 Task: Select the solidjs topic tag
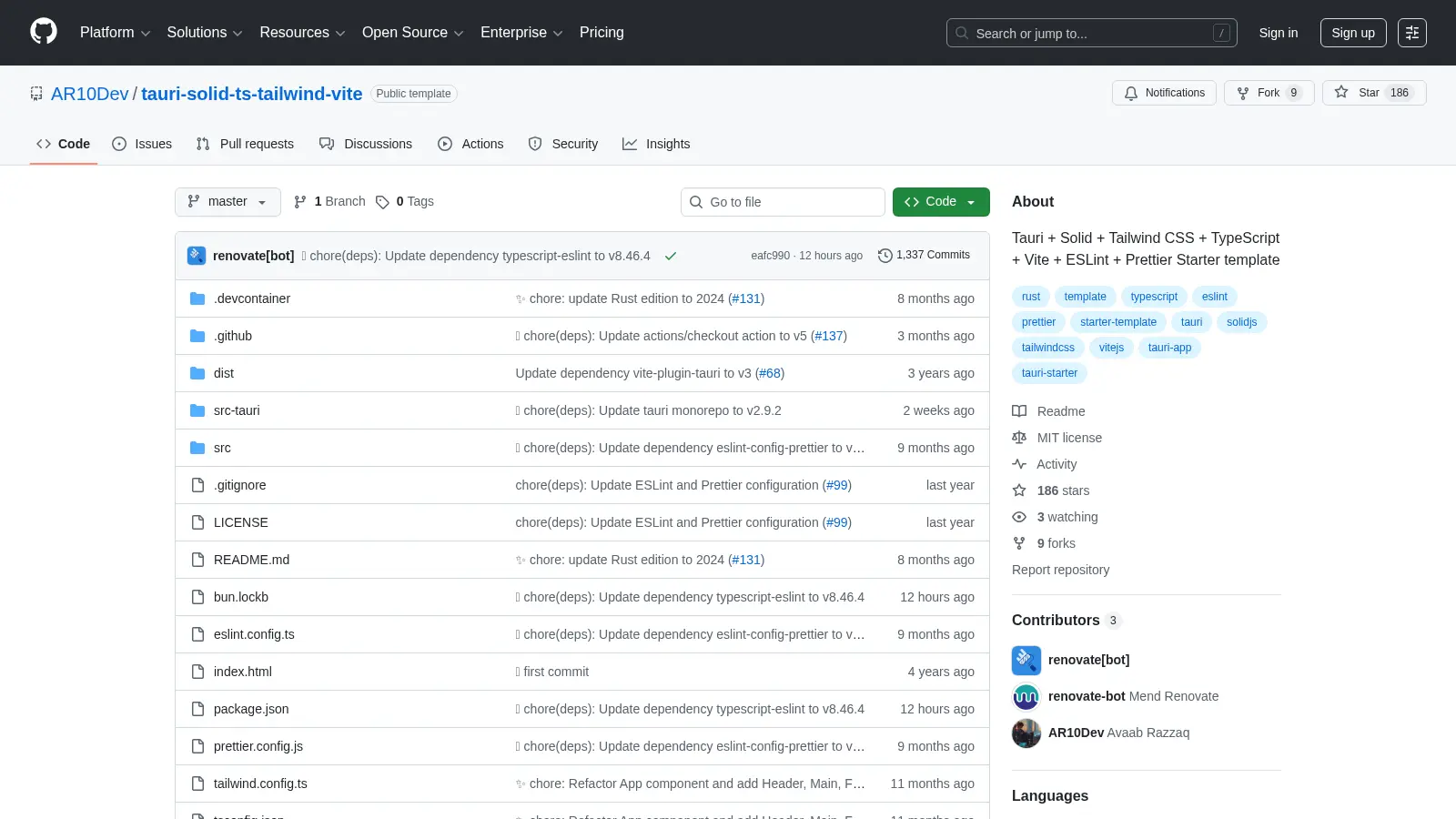pos(1241,322)
